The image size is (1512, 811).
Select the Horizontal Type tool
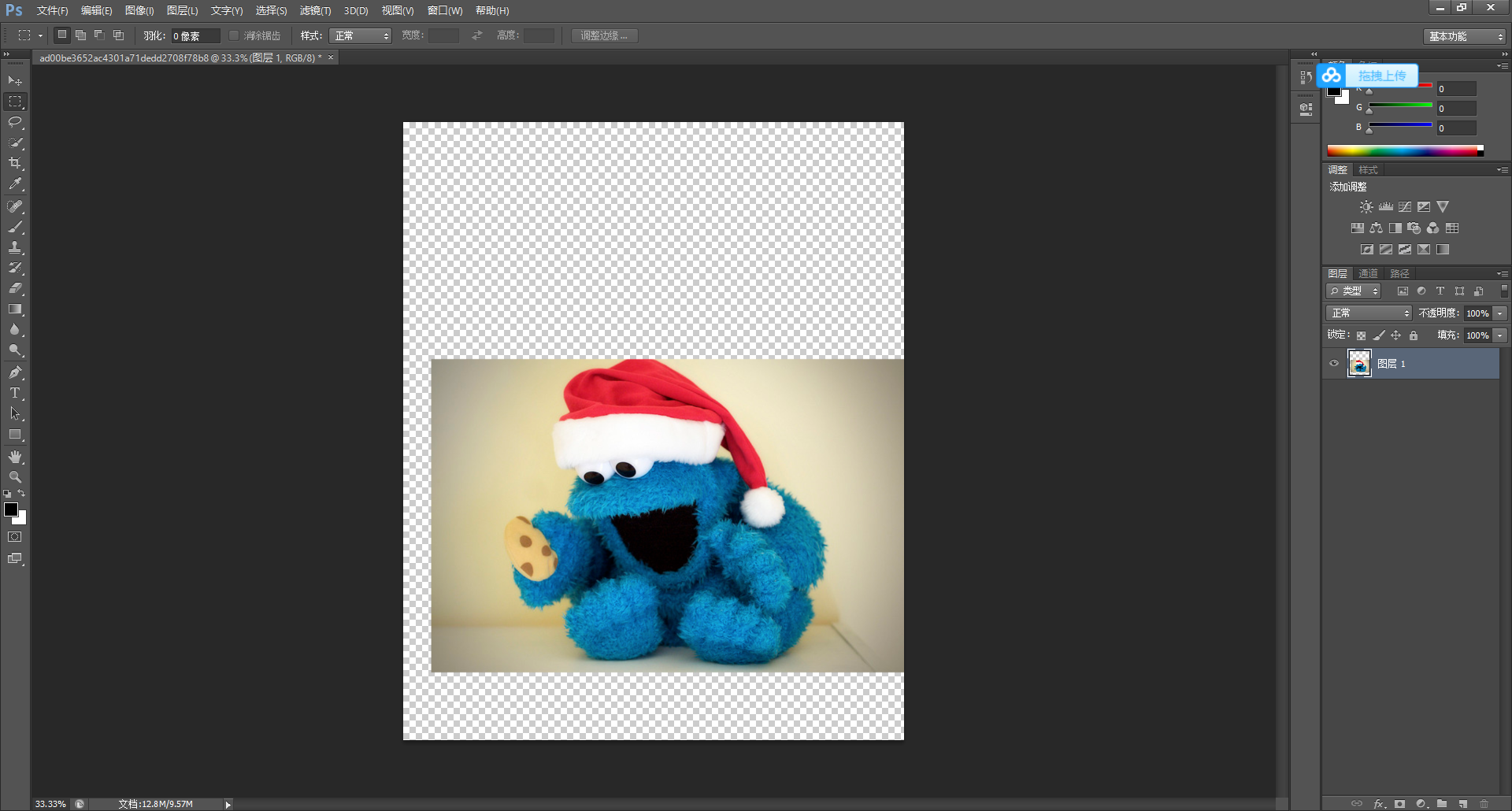pos(15,393)
